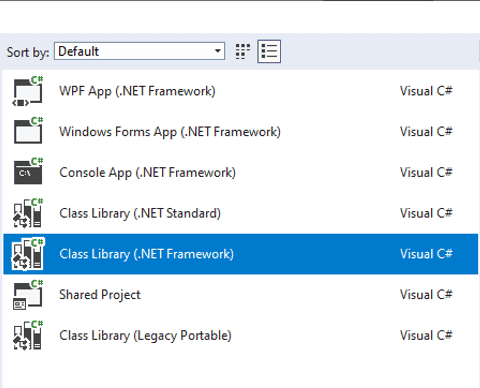
Task: Select Windows Forms App (.NET Framework) template
Action: pyautogui.click(x=170, y=132)
